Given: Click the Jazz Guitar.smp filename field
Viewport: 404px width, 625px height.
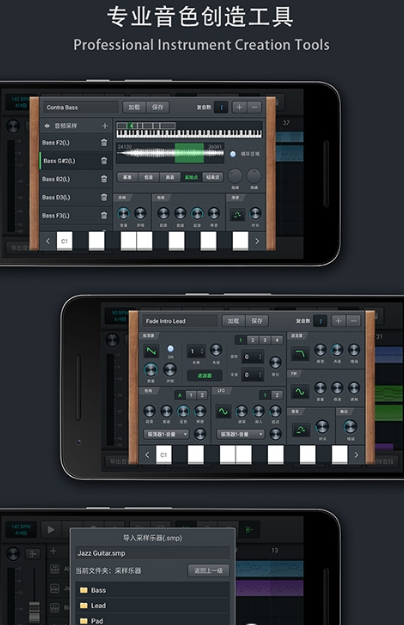Looking at the screenshot, I should 153,553.
